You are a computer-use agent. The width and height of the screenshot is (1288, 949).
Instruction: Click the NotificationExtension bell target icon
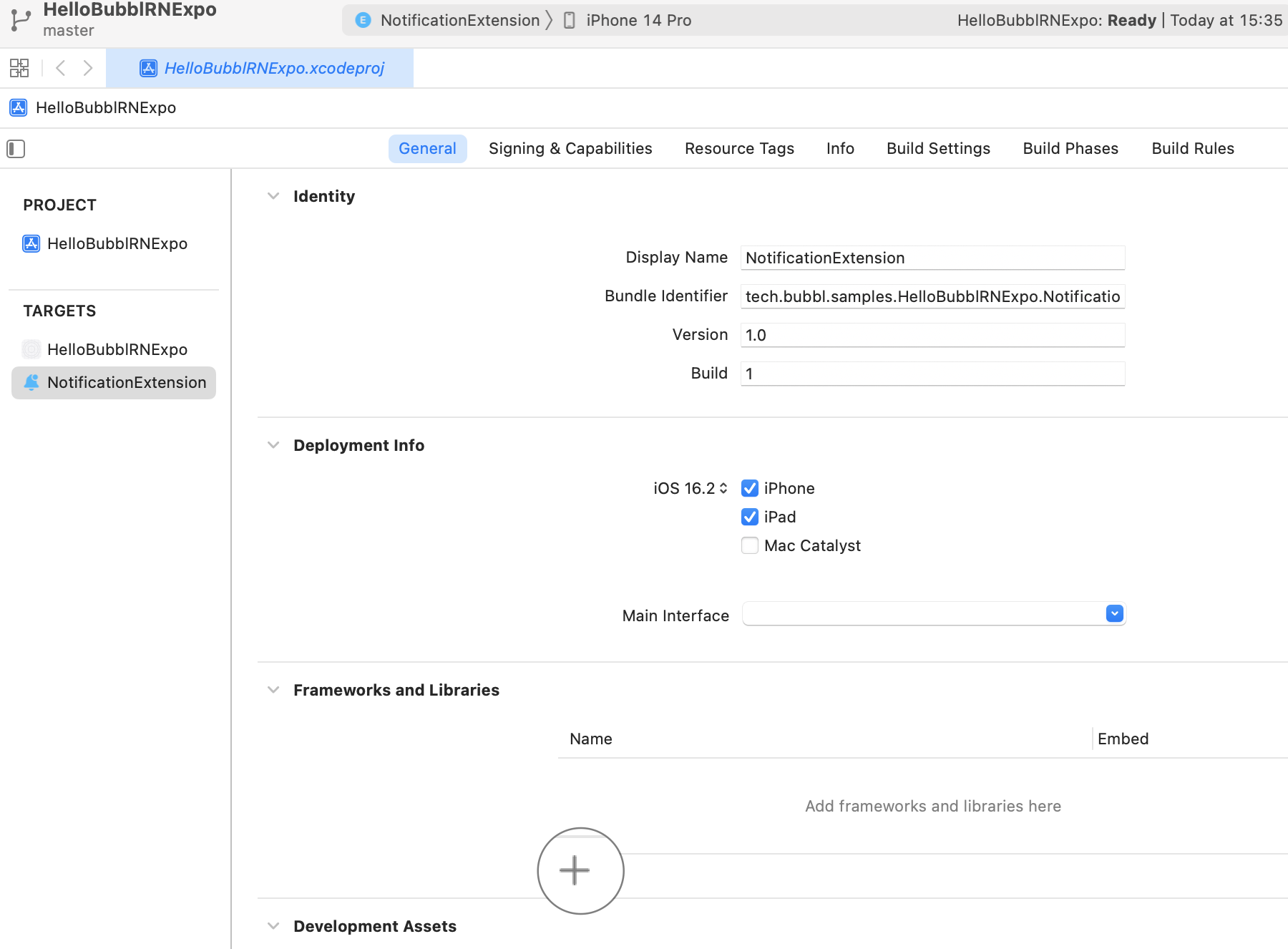(31, 382)
